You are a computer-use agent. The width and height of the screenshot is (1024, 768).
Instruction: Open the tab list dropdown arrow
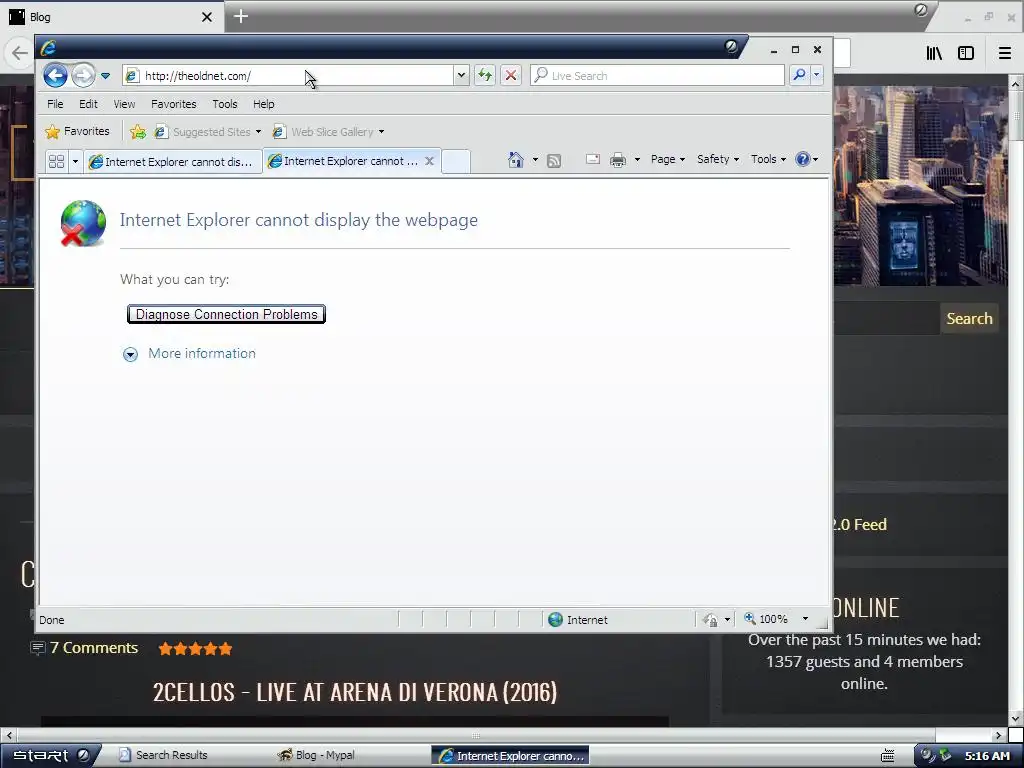[75, 161]
